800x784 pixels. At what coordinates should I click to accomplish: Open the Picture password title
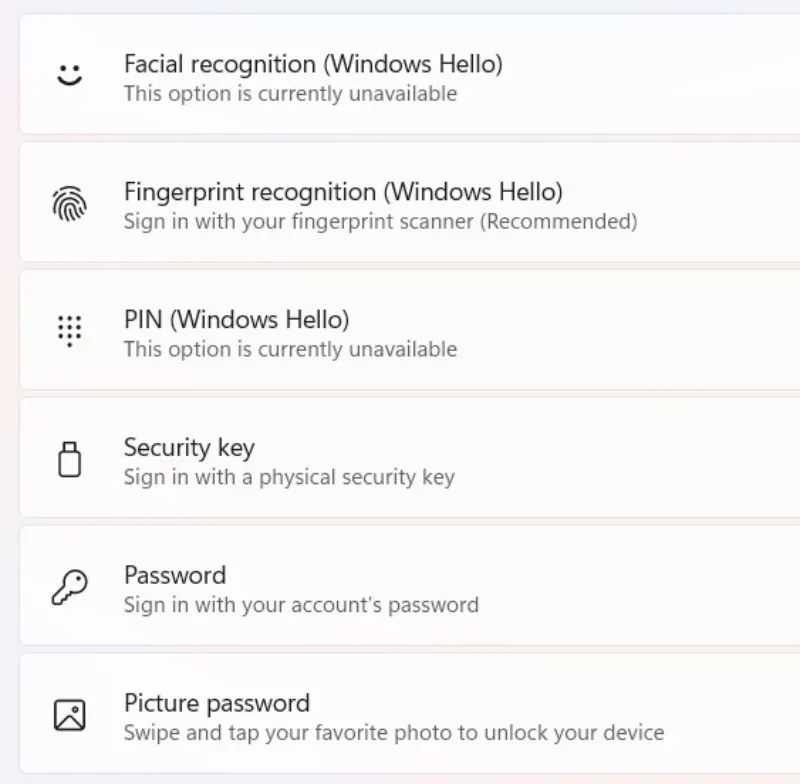click(x=217, y=703)
